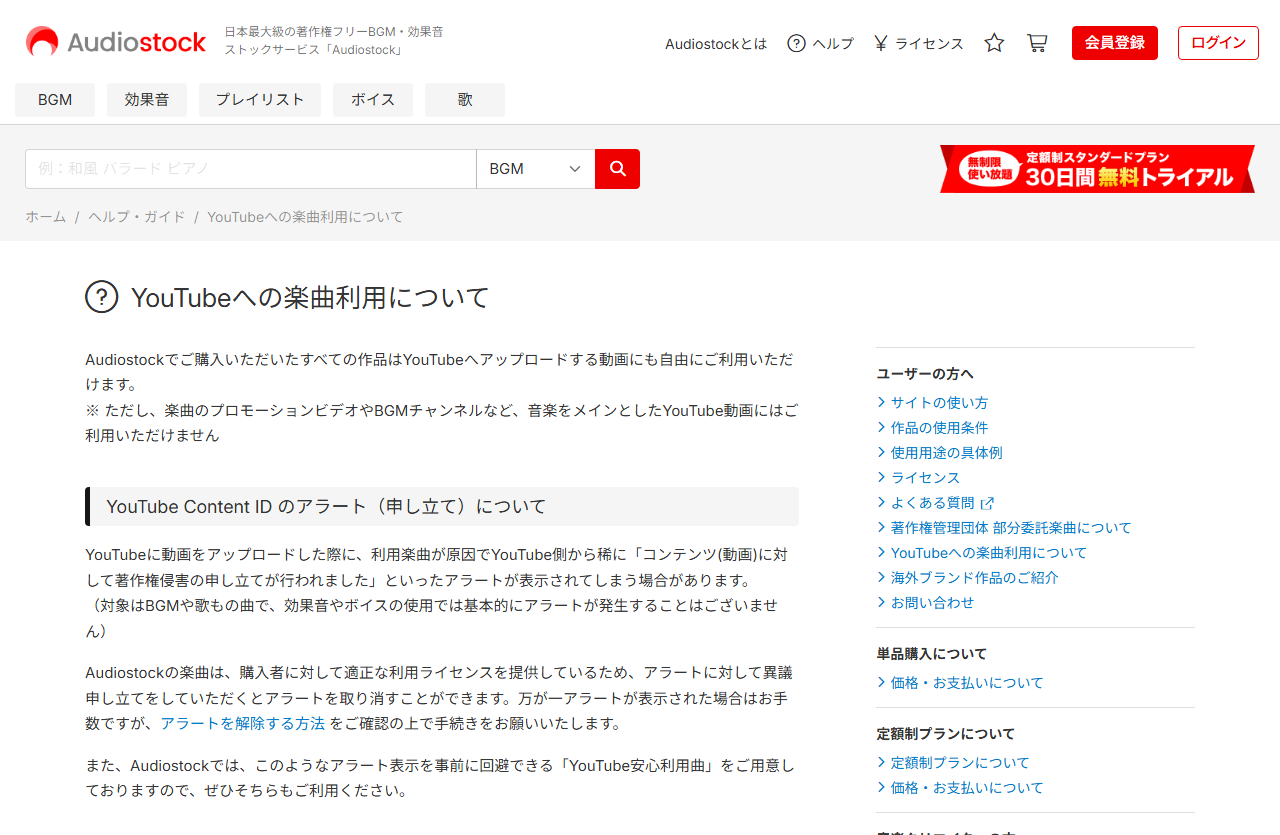The width and height of the screenshot is (1280, 835).
Task: Select the ボイス tab
Action: pyautogui.click(x=373, y=100)
